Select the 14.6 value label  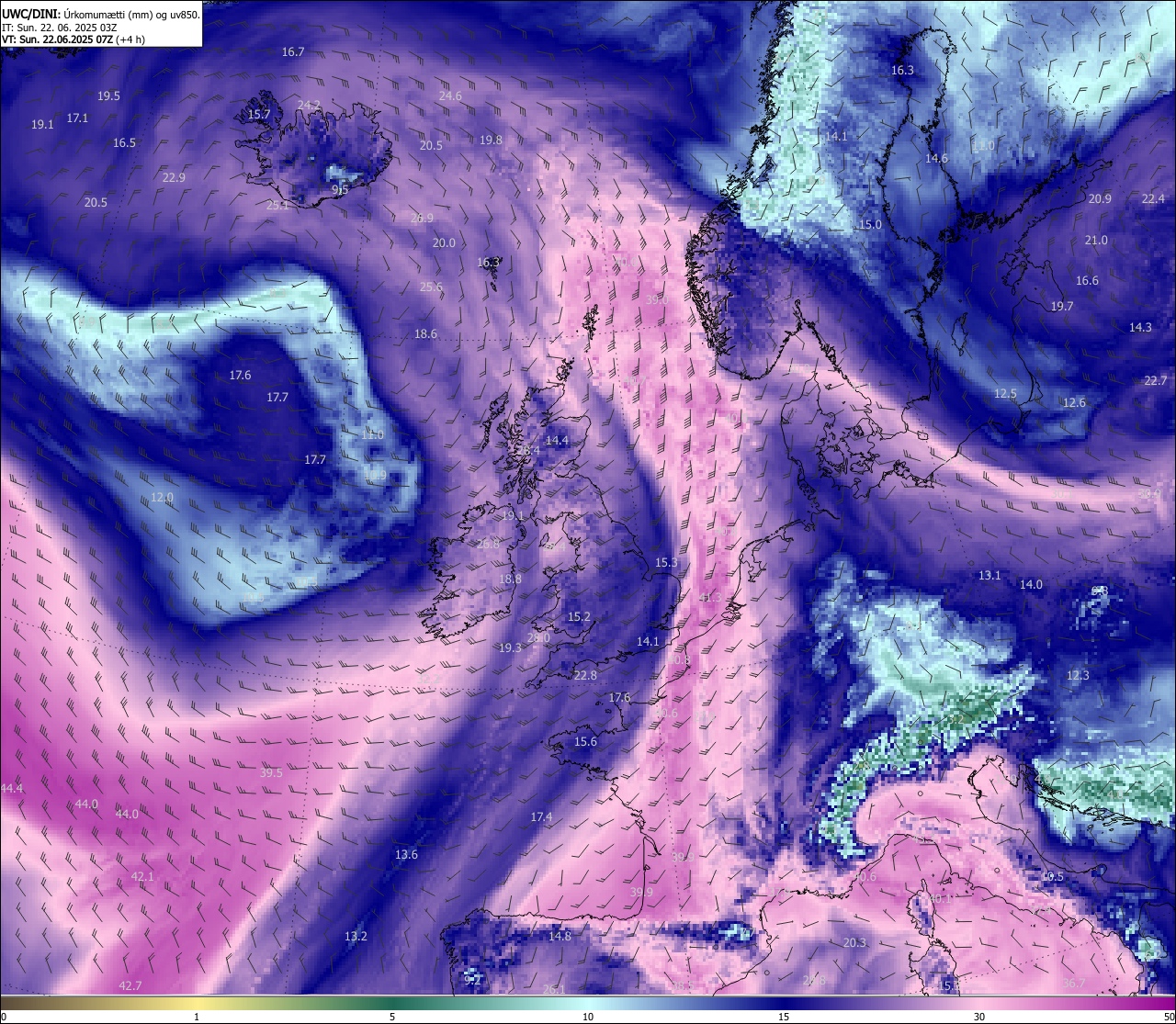click(936, 158)
